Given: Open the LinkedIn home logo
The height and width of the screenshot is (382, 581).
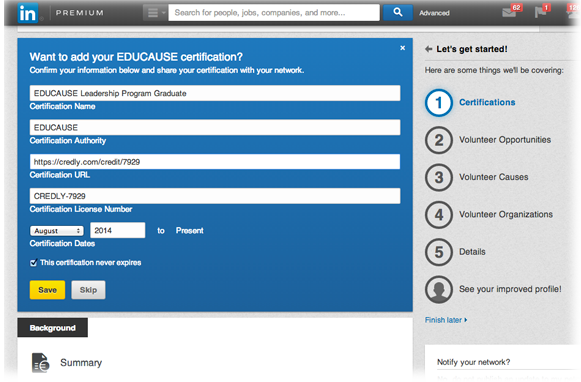Looking at the screenshot, I should coord(28,13).
